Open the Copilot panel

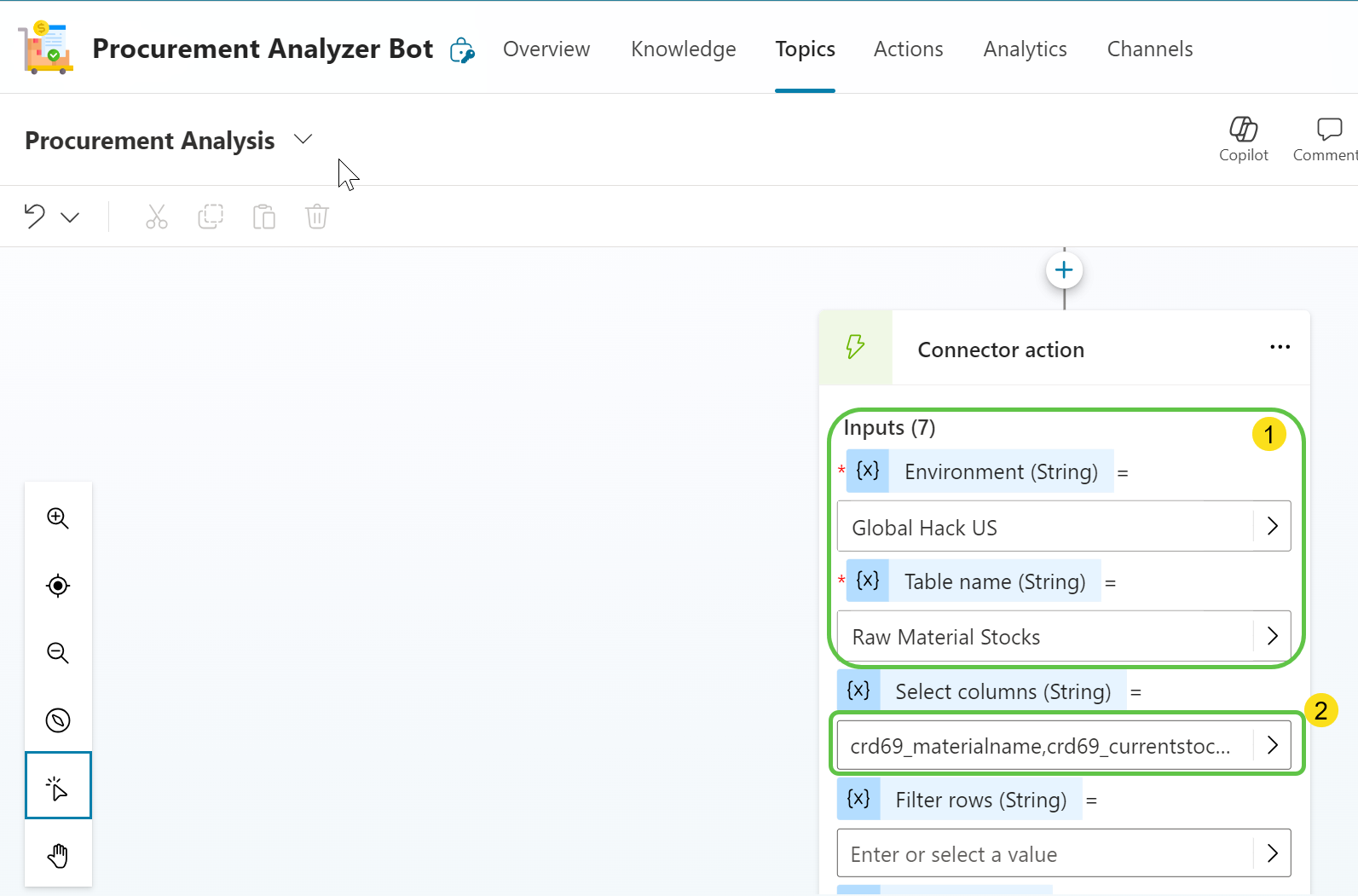coord(1243,138)
